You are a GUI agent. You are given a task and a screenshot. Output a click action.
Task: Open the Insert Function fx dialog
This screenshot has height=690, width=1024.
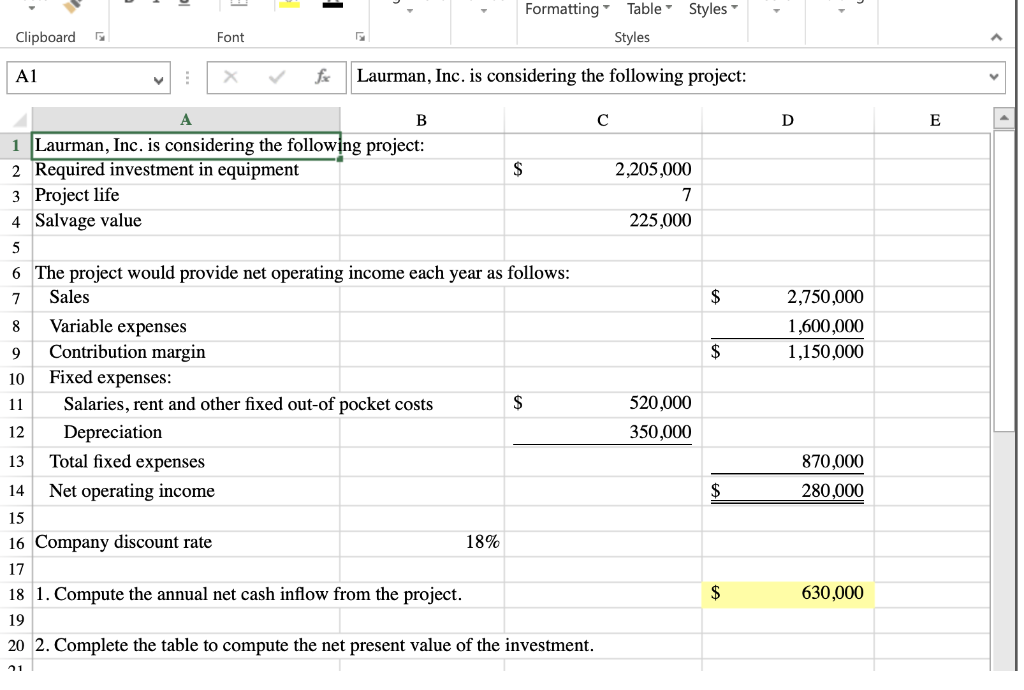coord(323,77)
